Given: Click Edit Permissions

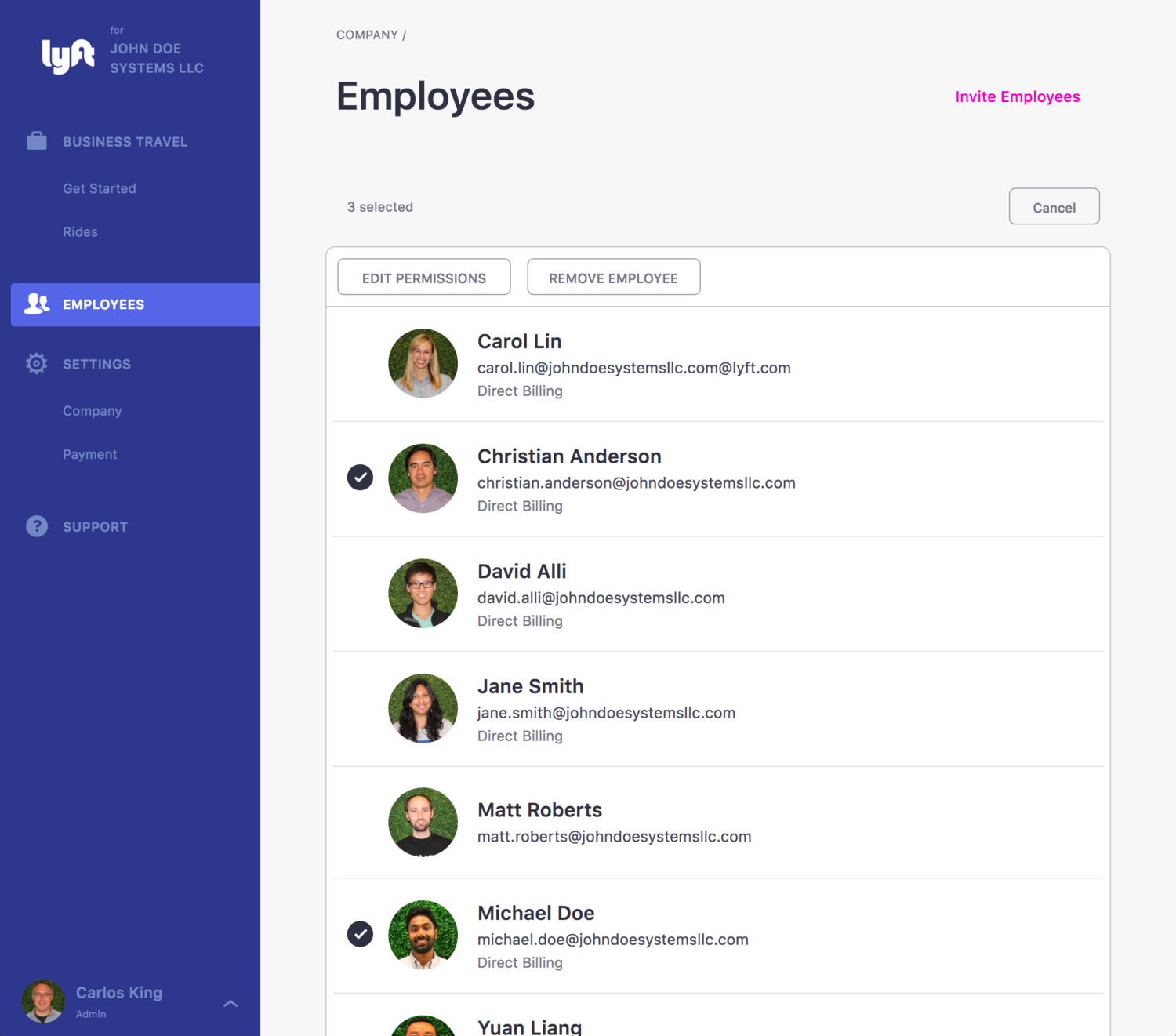Looking at the screenshot, I should pos(423,277).
